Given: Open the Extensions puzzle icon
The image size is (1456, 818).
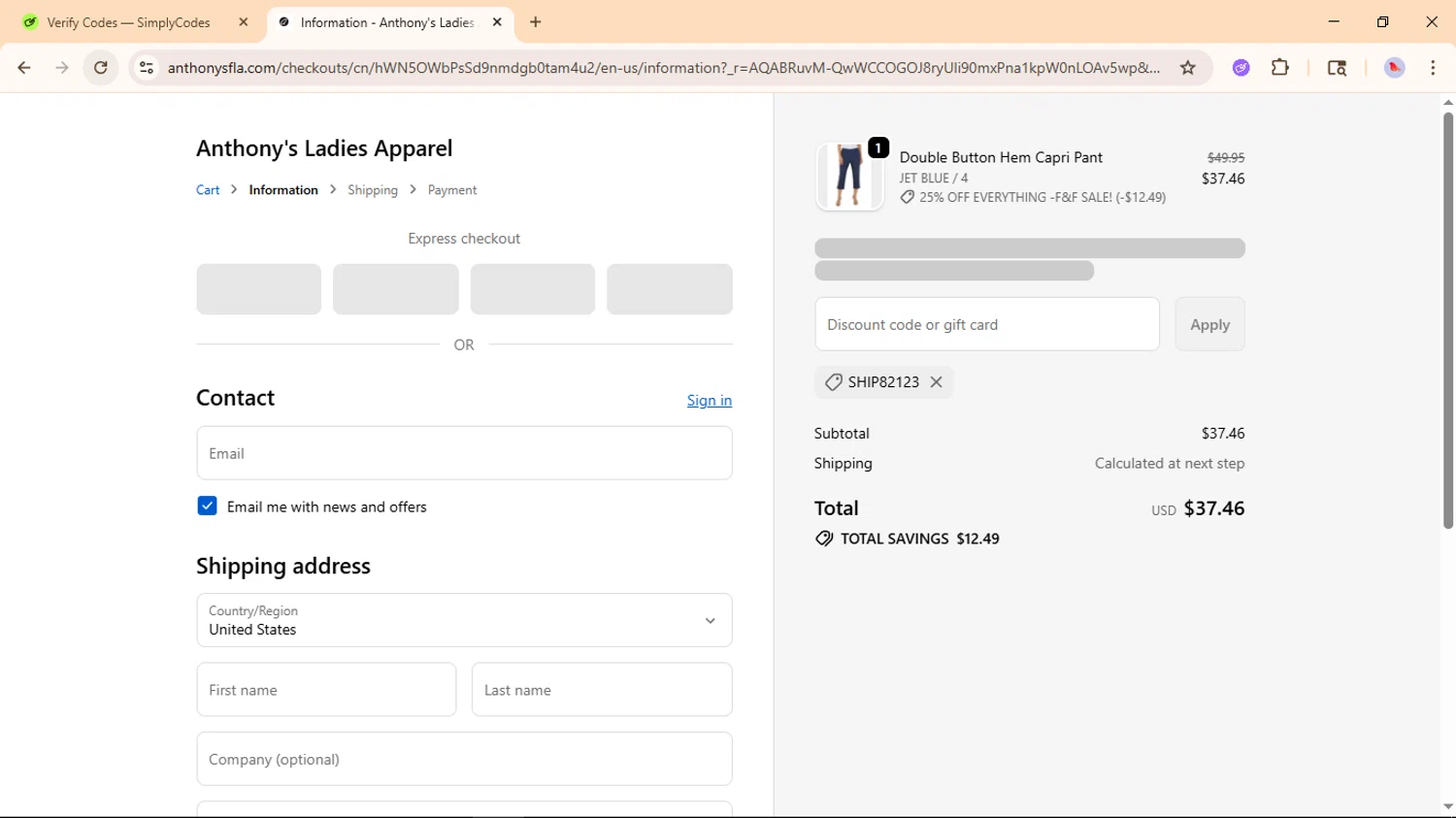Looking at the screenshot, I should click(1280, 68).
